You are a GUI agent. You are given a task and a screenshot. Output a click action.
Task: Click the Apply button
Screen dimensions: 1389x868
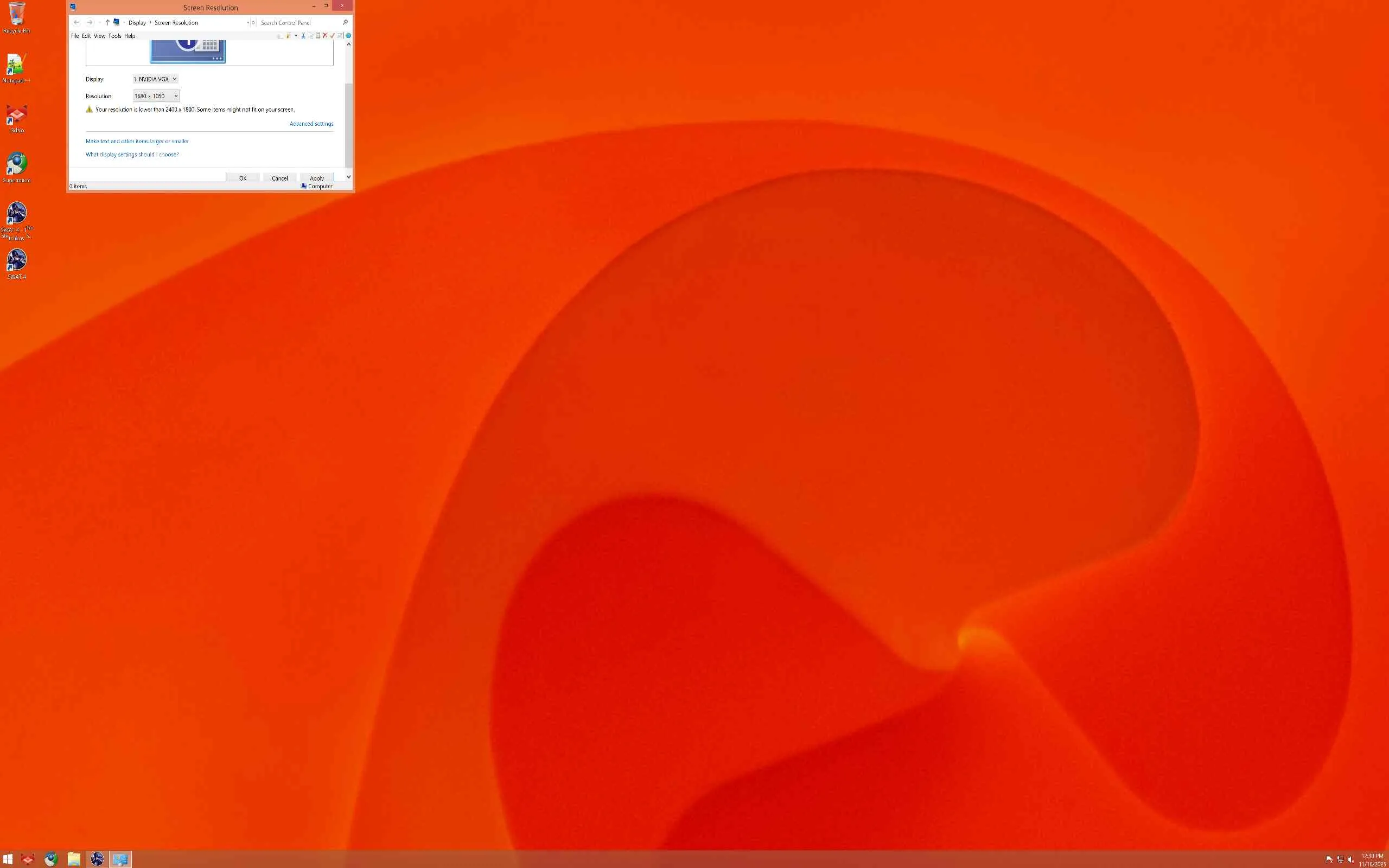point(316,177)
